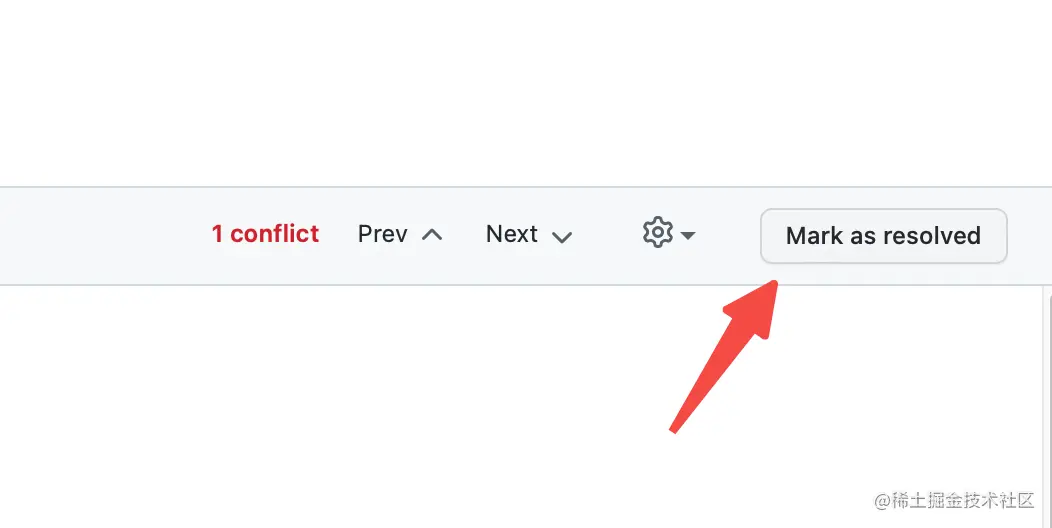The image size is (1052, 528).
Task: Click the @ symbol in the watermark
Action: pos(882,500)
